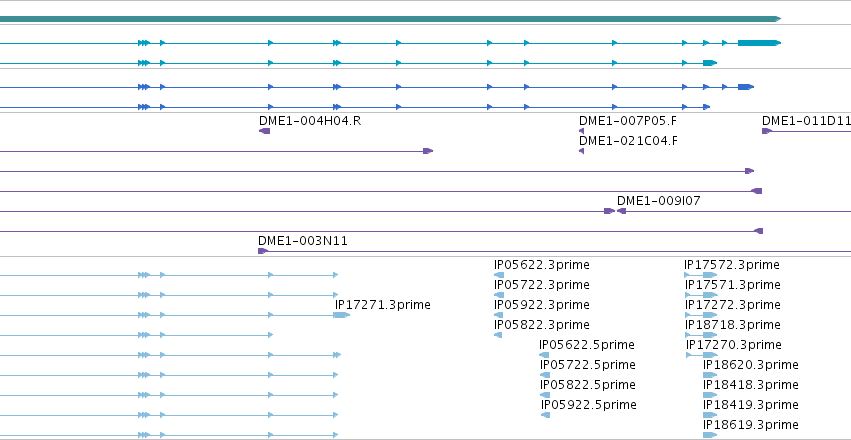
Task: Select the IP05722.3prime label
Action: click(542, 285)
